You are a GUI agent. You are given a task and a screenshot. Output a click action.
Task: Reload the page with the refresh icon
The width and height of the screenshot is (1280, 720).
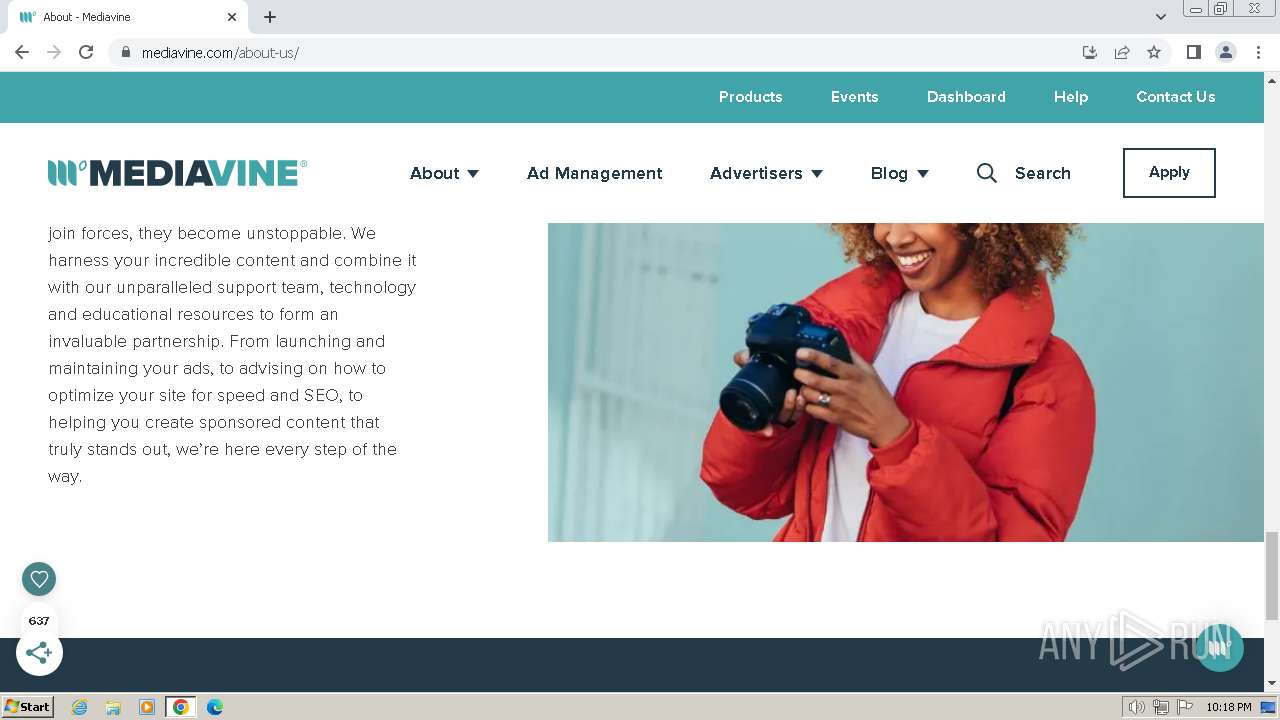click(86, 52)
